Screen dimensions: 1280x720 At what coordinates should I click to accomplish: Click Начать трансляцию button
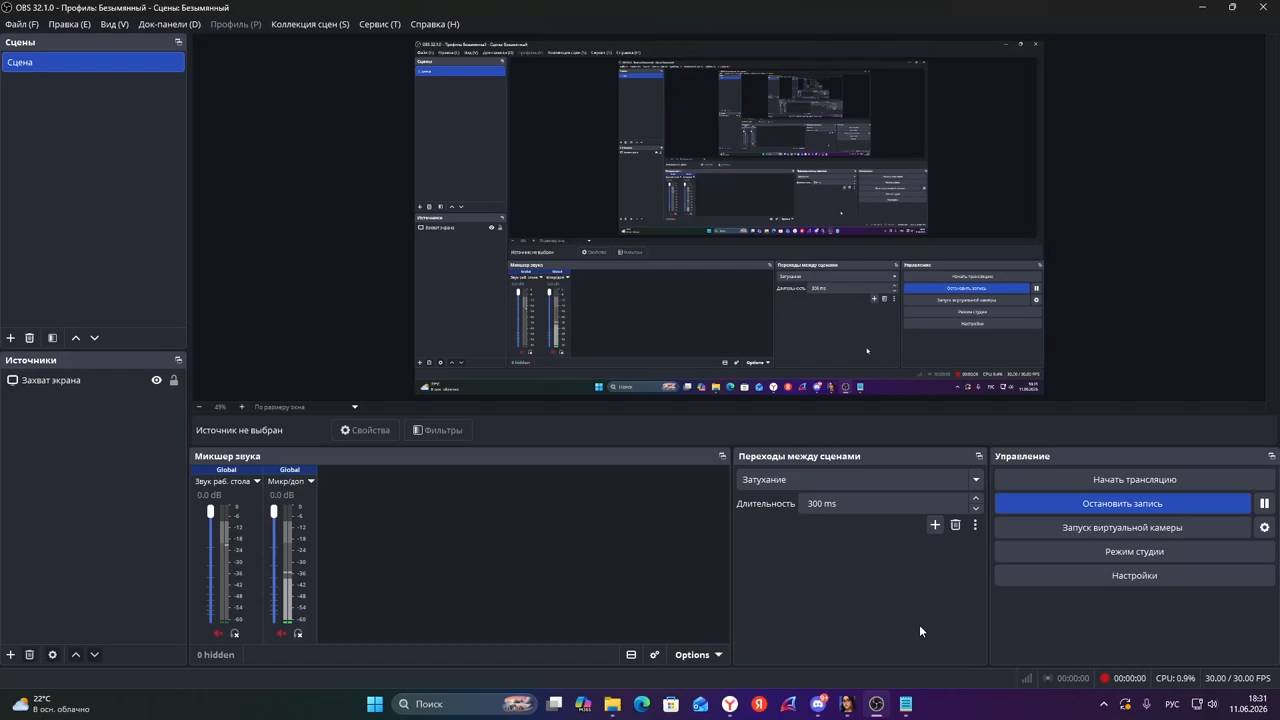(1134, 480)
